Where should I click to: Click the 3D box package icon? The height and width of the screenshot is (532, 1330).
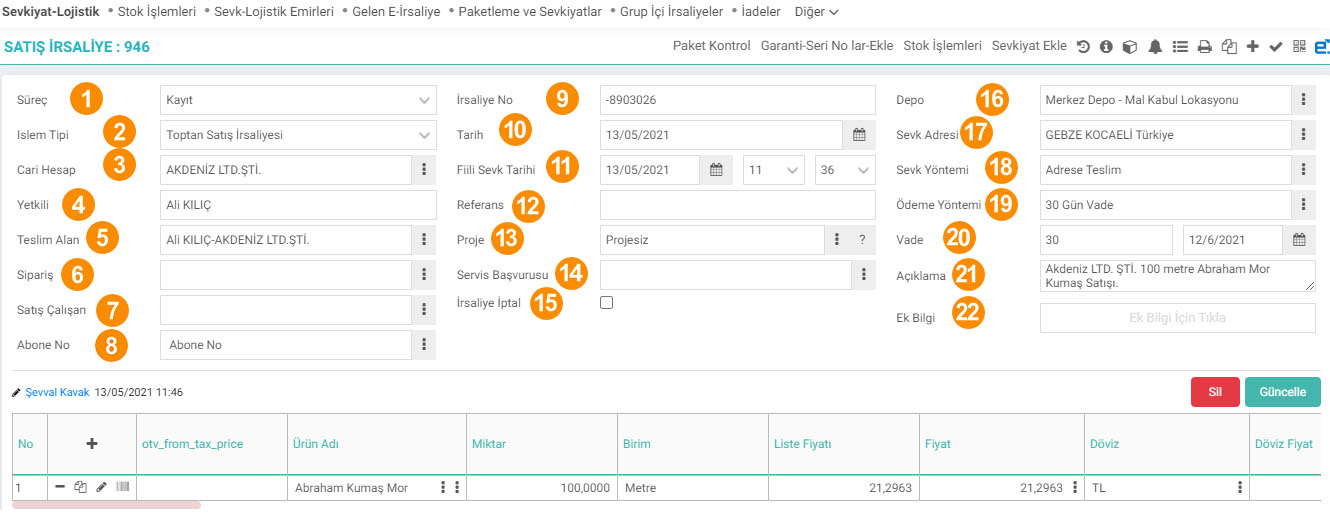[1129, 46]
